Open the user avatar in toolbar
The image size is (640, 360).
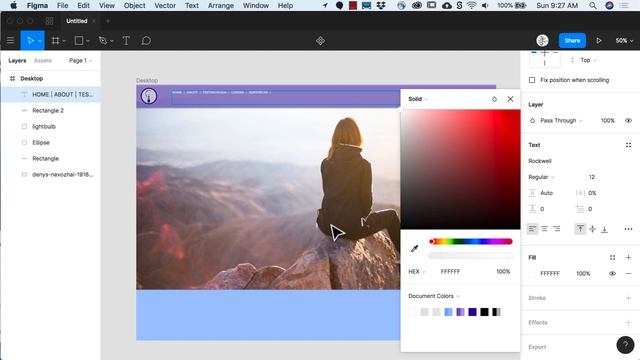[542, 40]
